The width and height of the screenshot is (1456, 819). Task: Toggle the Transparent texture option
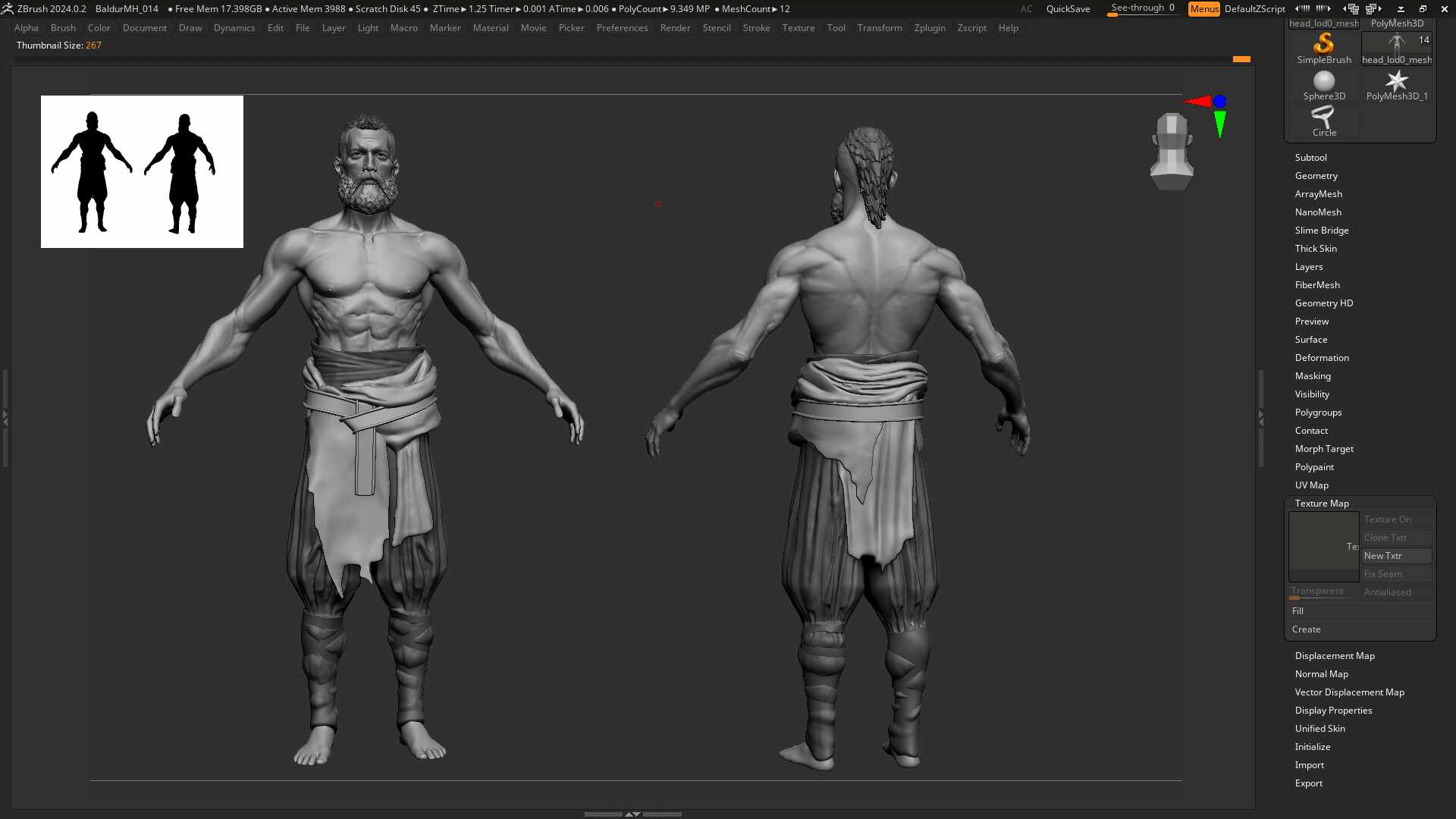[1317, 591]
